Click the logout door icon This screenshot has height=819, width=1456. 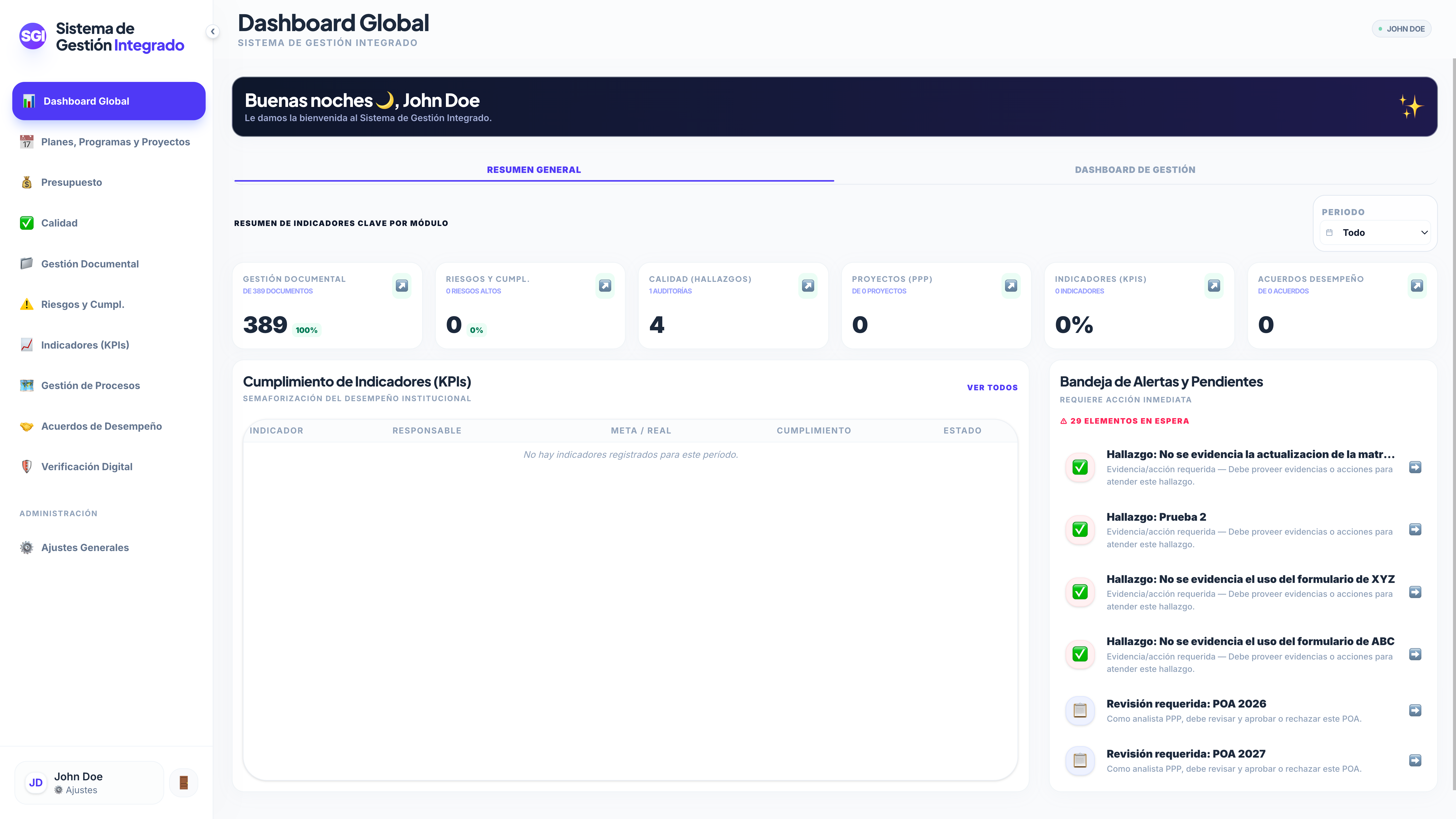[x=184, y=783]
